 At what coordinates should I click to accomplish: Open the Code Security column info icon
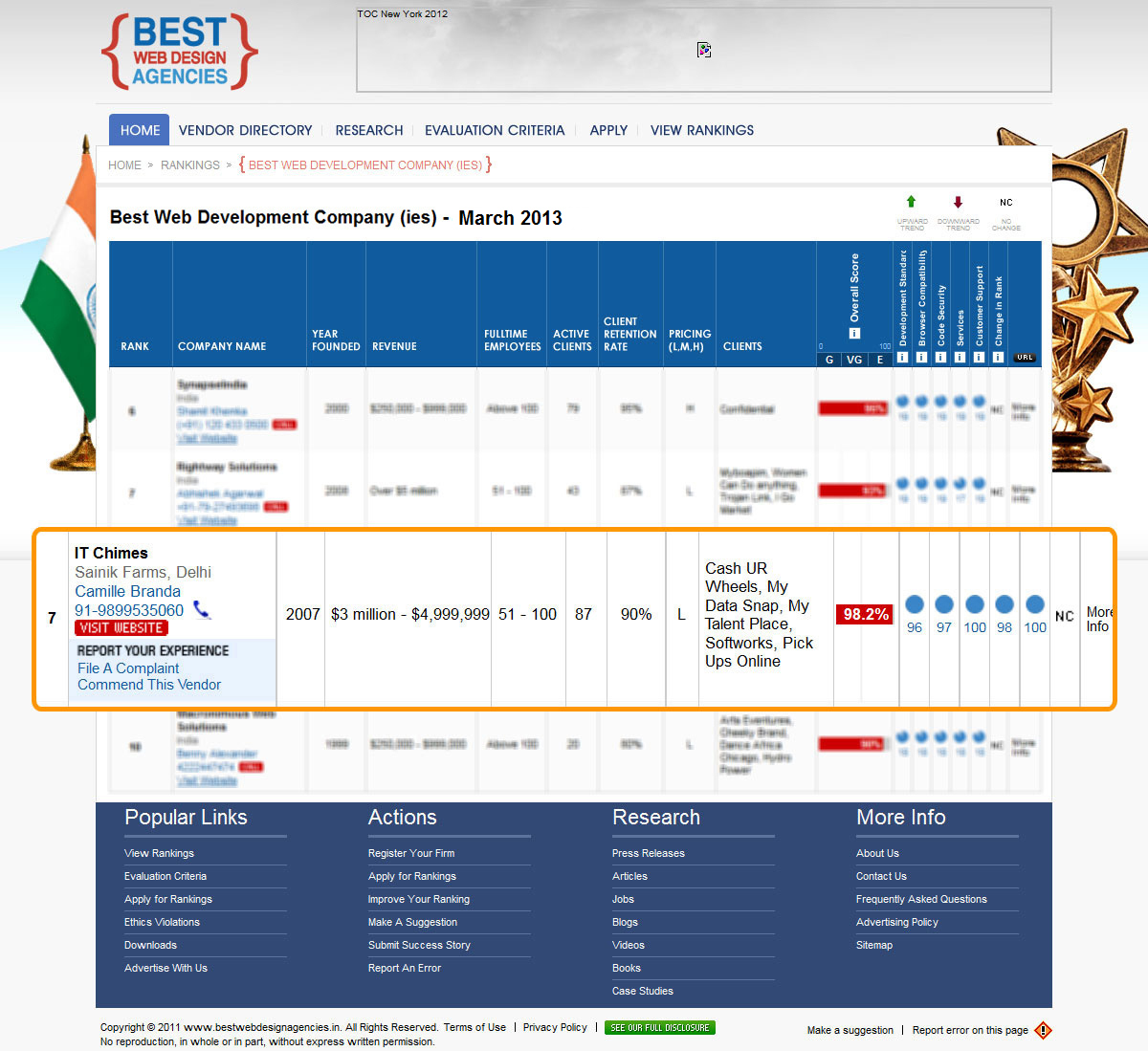click(x=940, y=357)
